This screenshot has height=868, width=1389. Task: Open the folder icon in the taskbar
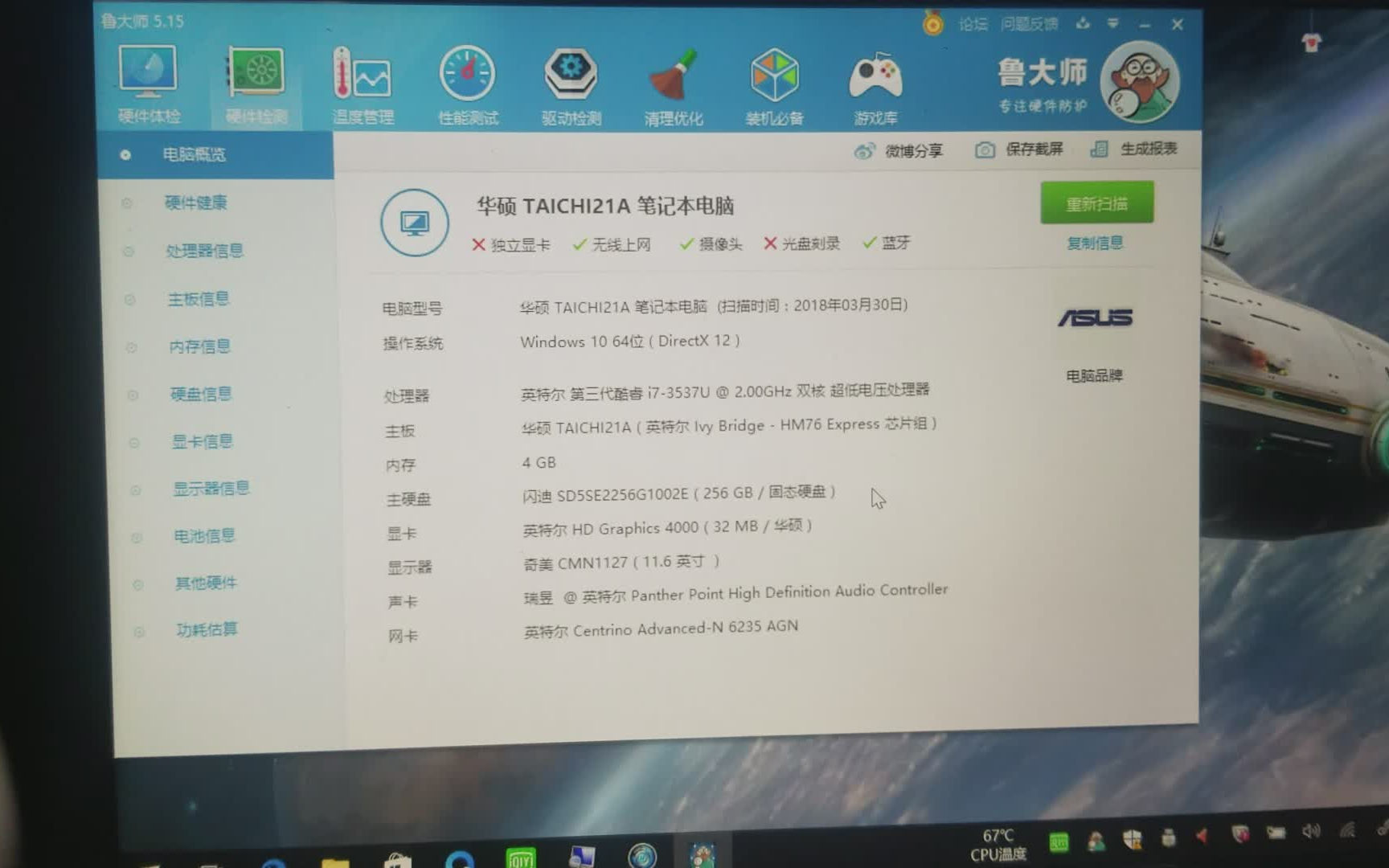pos(335,863)
